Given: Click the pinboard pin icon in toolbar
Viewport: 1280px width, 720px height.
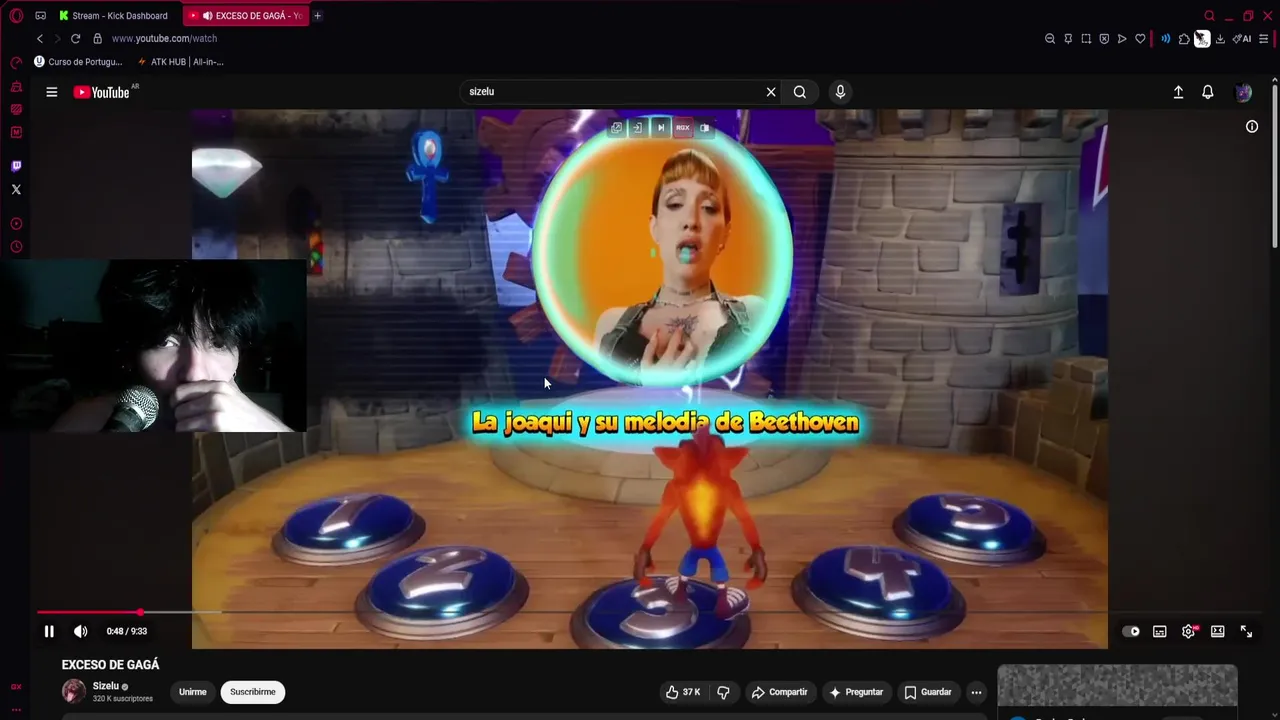Looking at the screenshot, I should [x=1068, y=39].
